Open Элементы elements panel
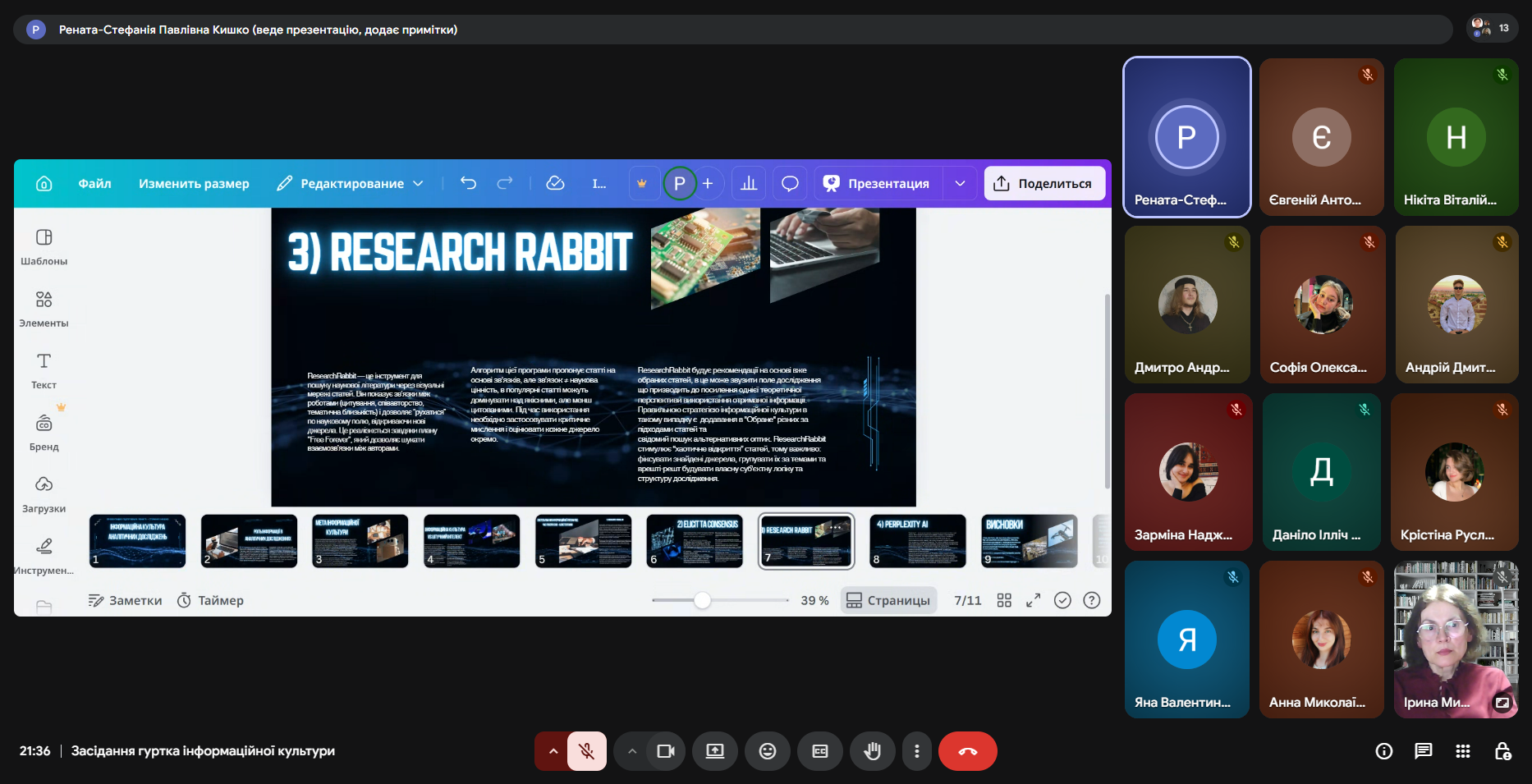This screenshot has height=784, width=1532. coord(44,309)
